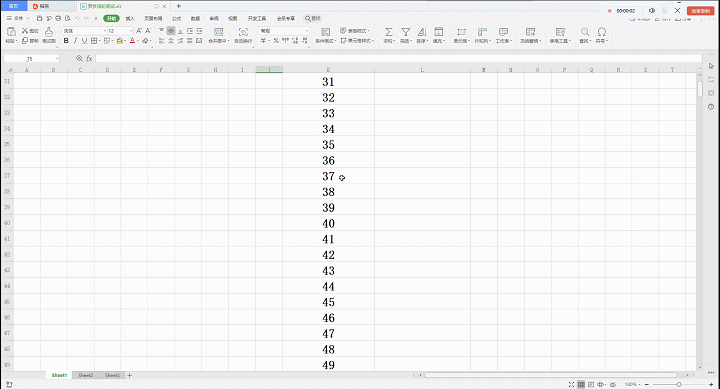Open the number format dropdown
Screen dimensions: 720x389
coord(284,31)
